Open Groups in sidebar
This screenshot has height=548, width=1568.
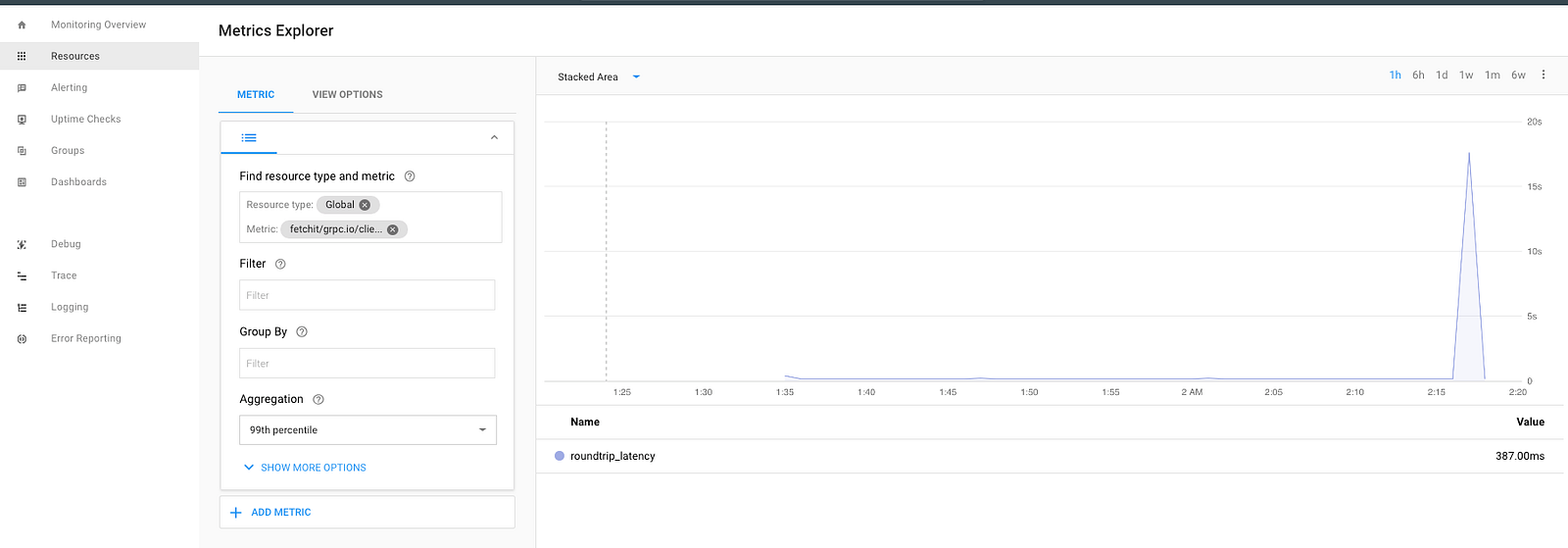[x=68, y=150]
